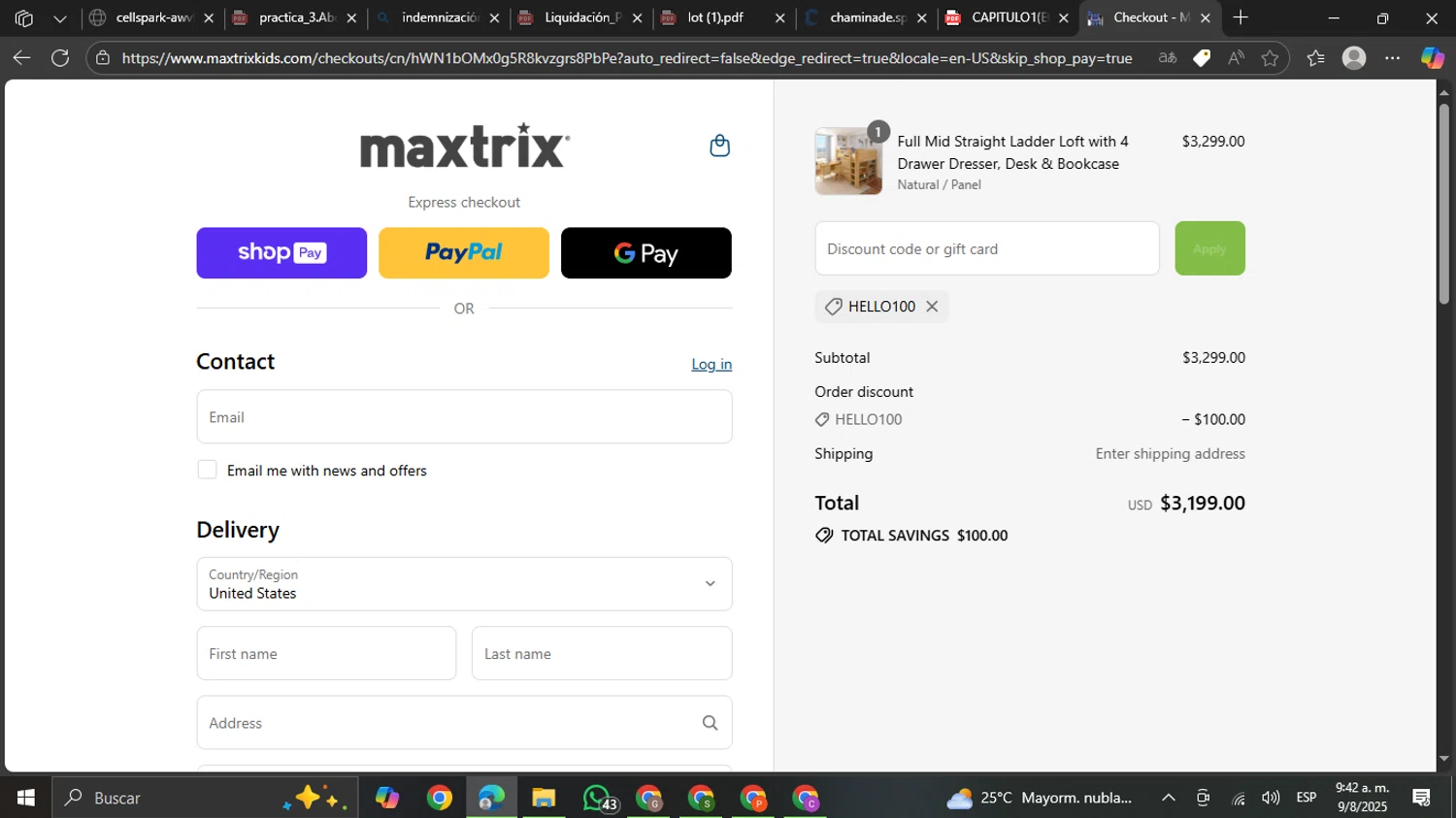The image size is (1456, 818).
Task: Click the scrollbar down arrow
Action: point(1444,759)
